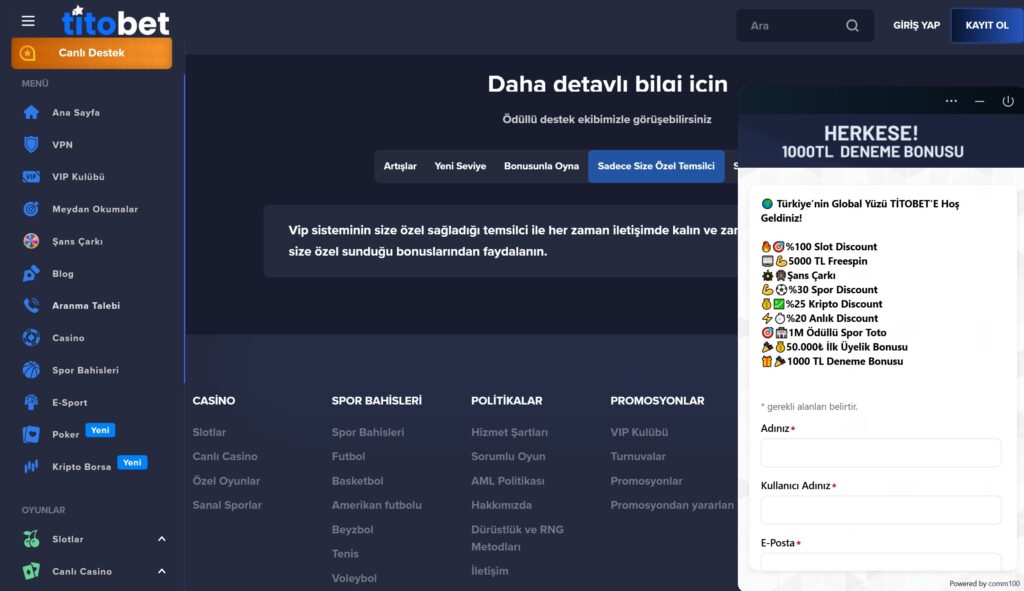Image resolution: width=1024 pixels, height=591 pixels.
Task: Open the Beyzbol footer link
Action: pos(352,530)
